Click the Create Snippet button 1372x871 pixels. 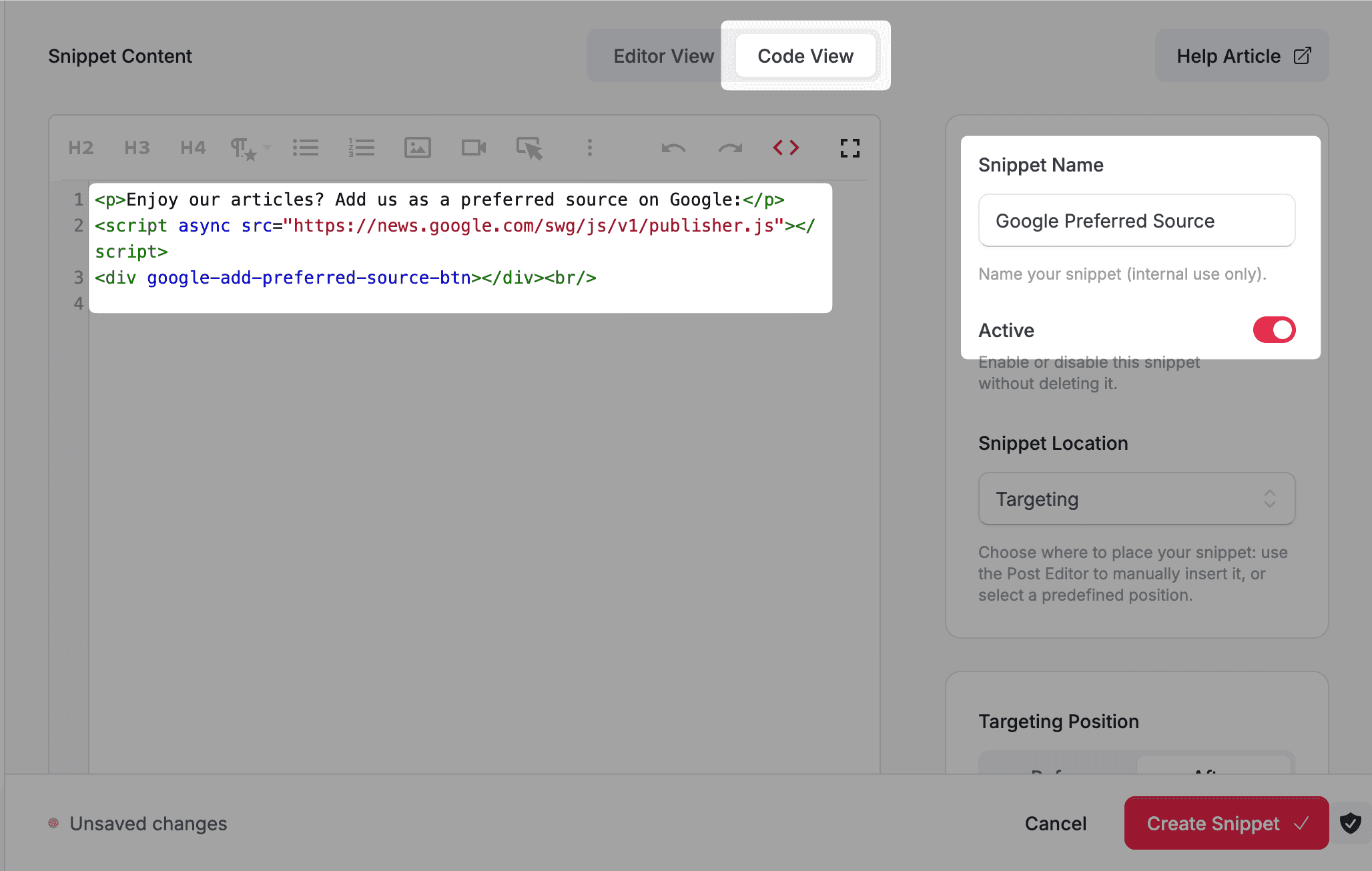1227,824
